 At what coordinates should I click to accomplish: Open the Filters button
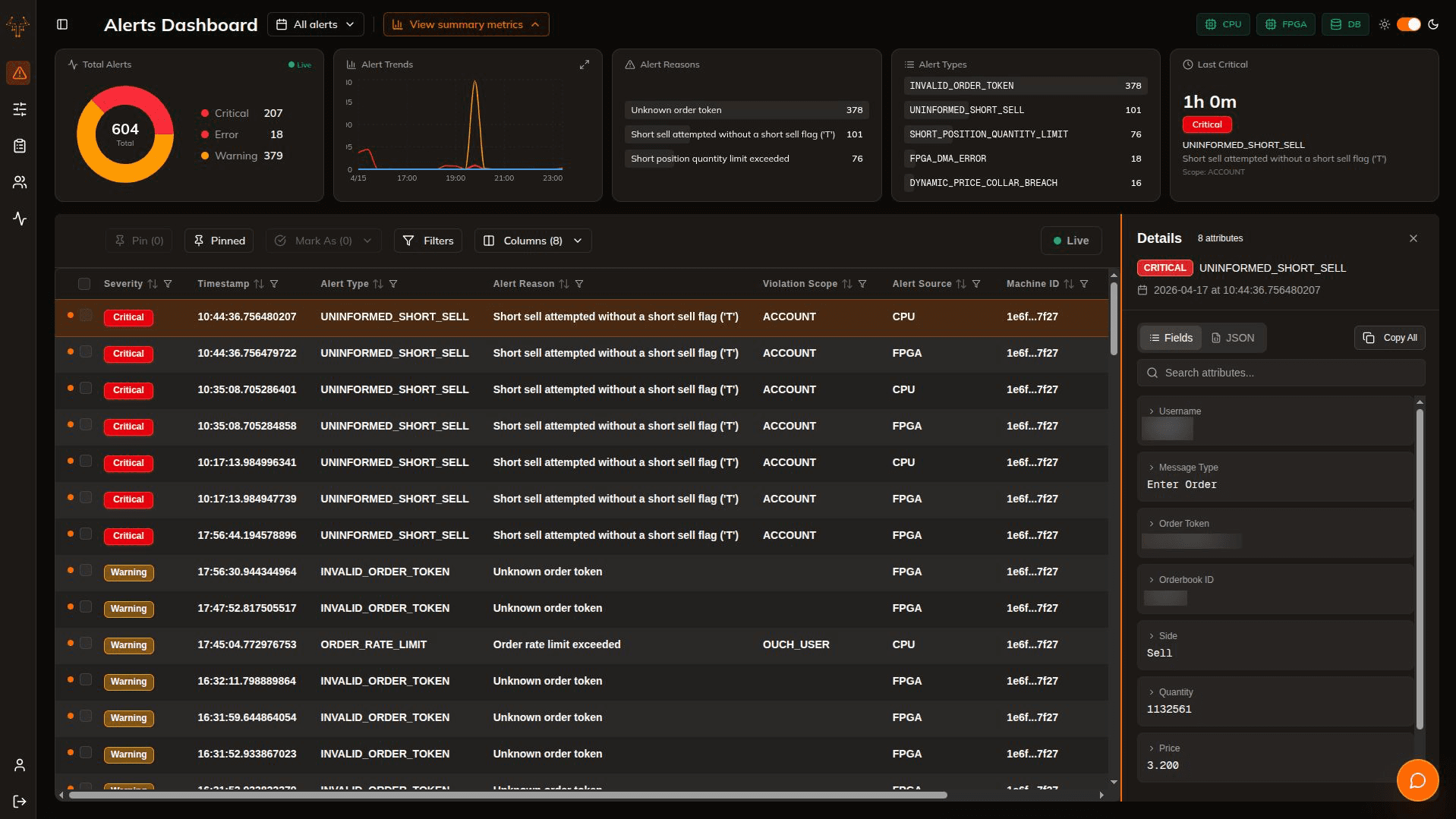(427, 241)
